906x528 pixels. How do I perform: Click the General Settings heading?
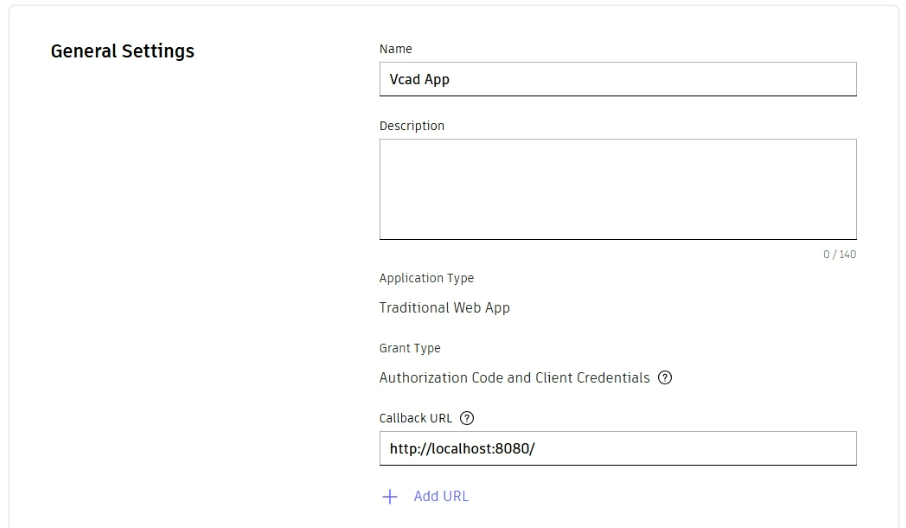pyautogui.click(x=122, y=51)
